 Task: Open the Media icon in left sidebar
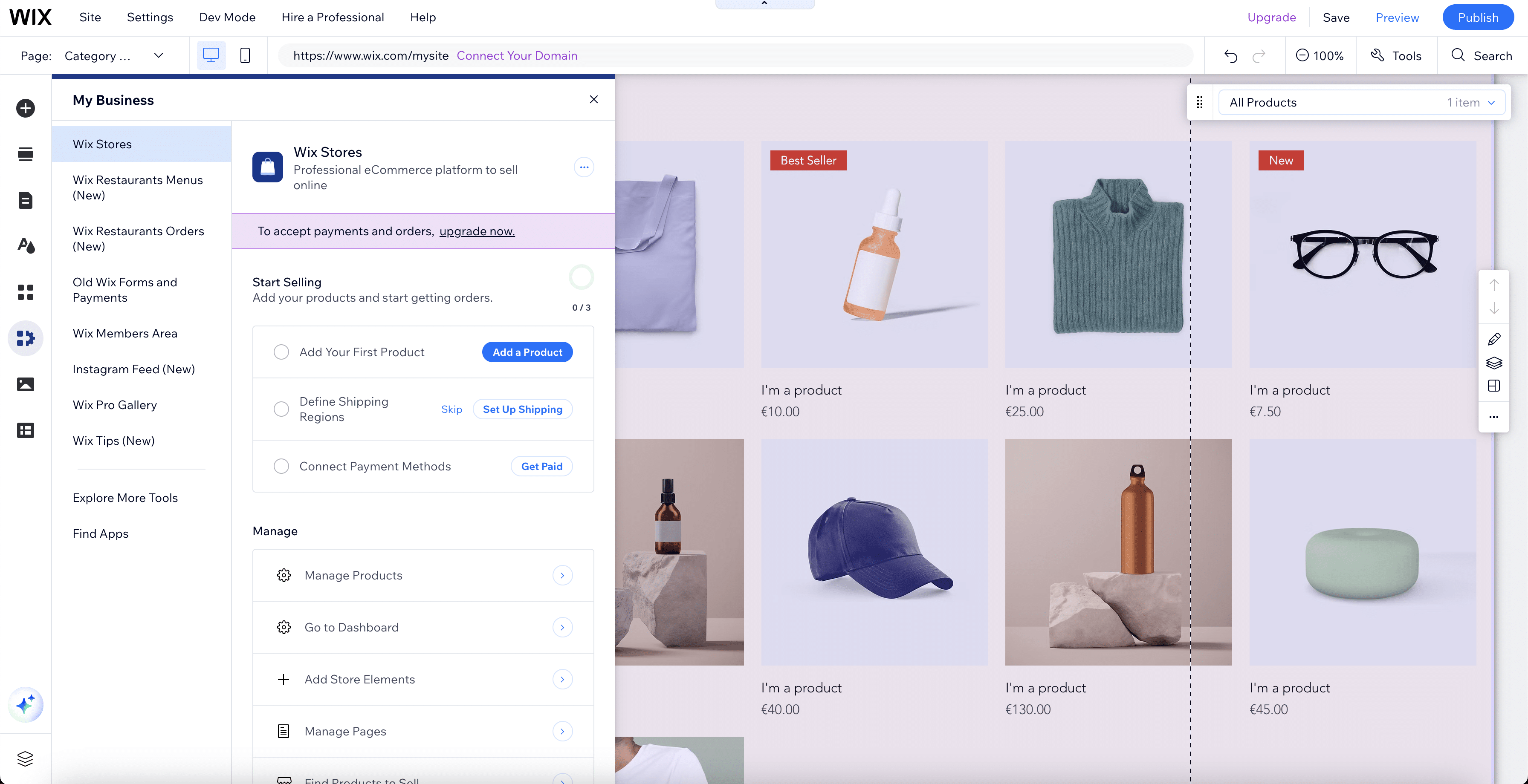click(26, 384)
